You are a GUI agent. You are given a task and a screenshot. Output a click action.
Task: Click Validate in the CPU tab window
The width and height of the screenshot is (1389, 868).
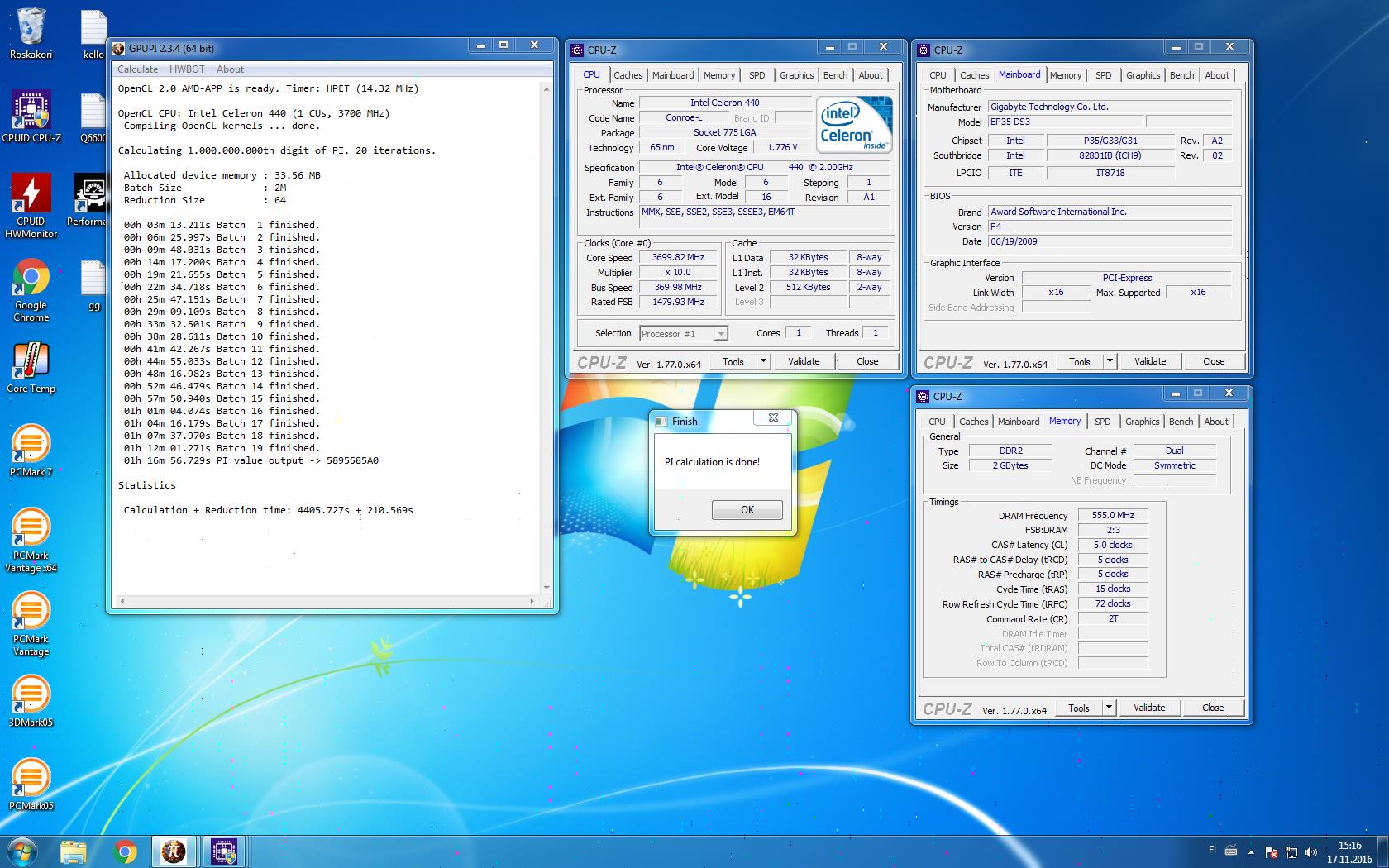(804, 361)
